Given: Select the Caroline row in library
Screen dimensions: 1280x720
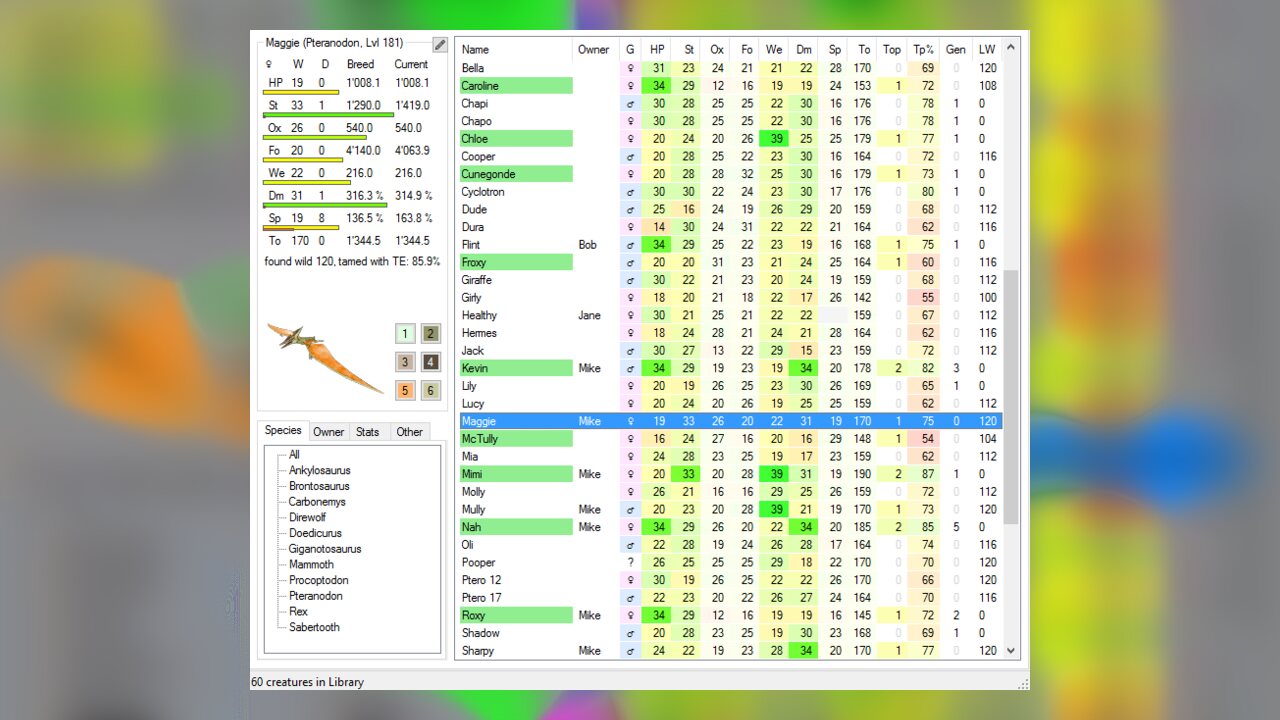Looking at the screenshot, I should pyautogui.click(x=729, y=86).
